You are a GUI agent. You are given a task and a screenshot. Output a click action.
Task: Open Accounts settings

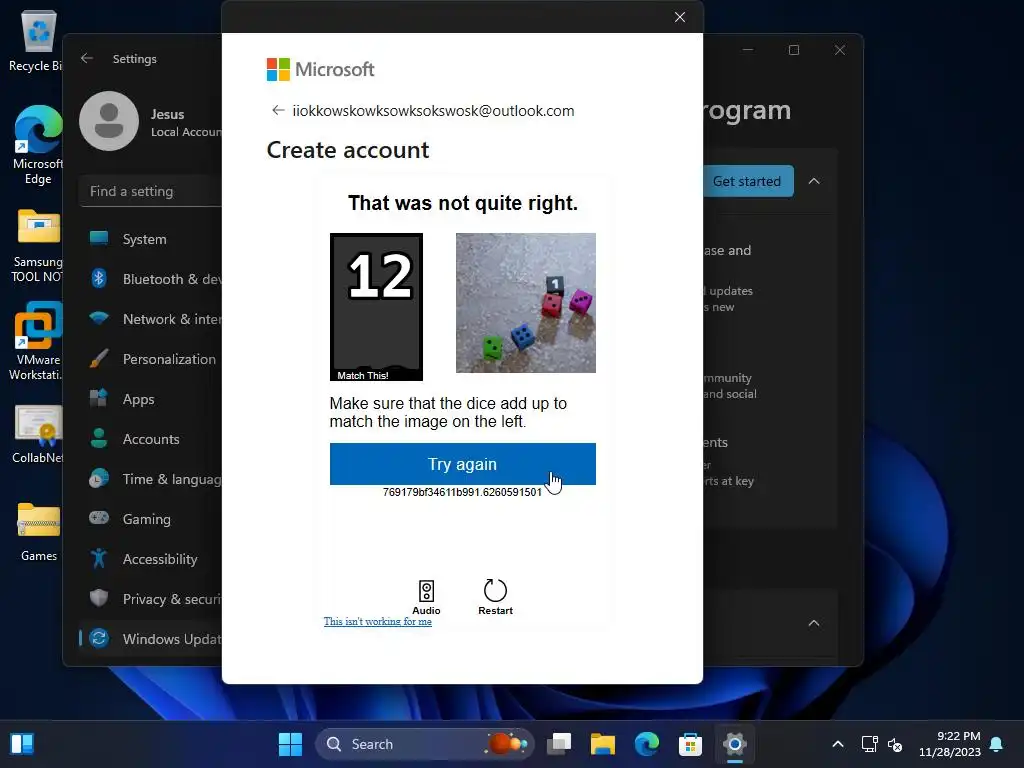pyautogui.click(x=152, y=439)
